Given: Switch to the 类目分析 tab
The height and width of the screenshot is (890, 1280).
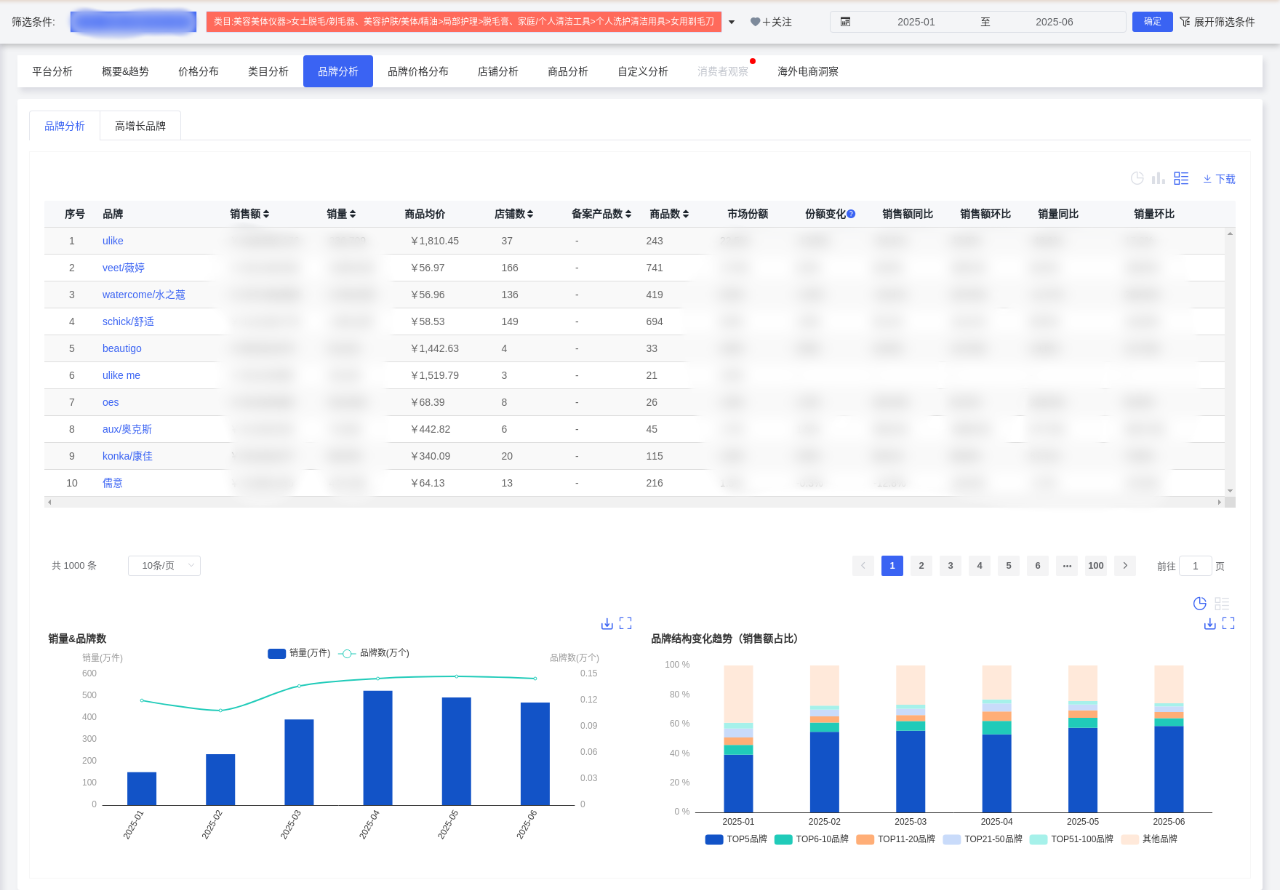Looking at the screenshot, I should (268, 71).
